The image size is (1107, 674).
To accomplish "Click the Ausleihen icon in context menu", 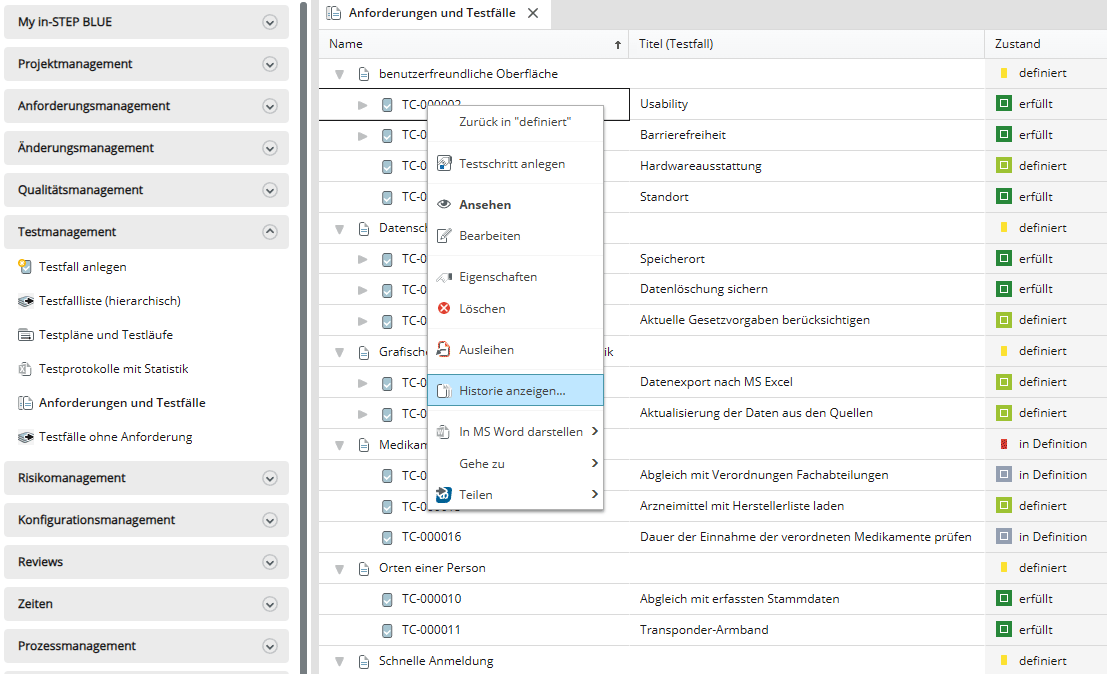I will click(x=444, y=350).
